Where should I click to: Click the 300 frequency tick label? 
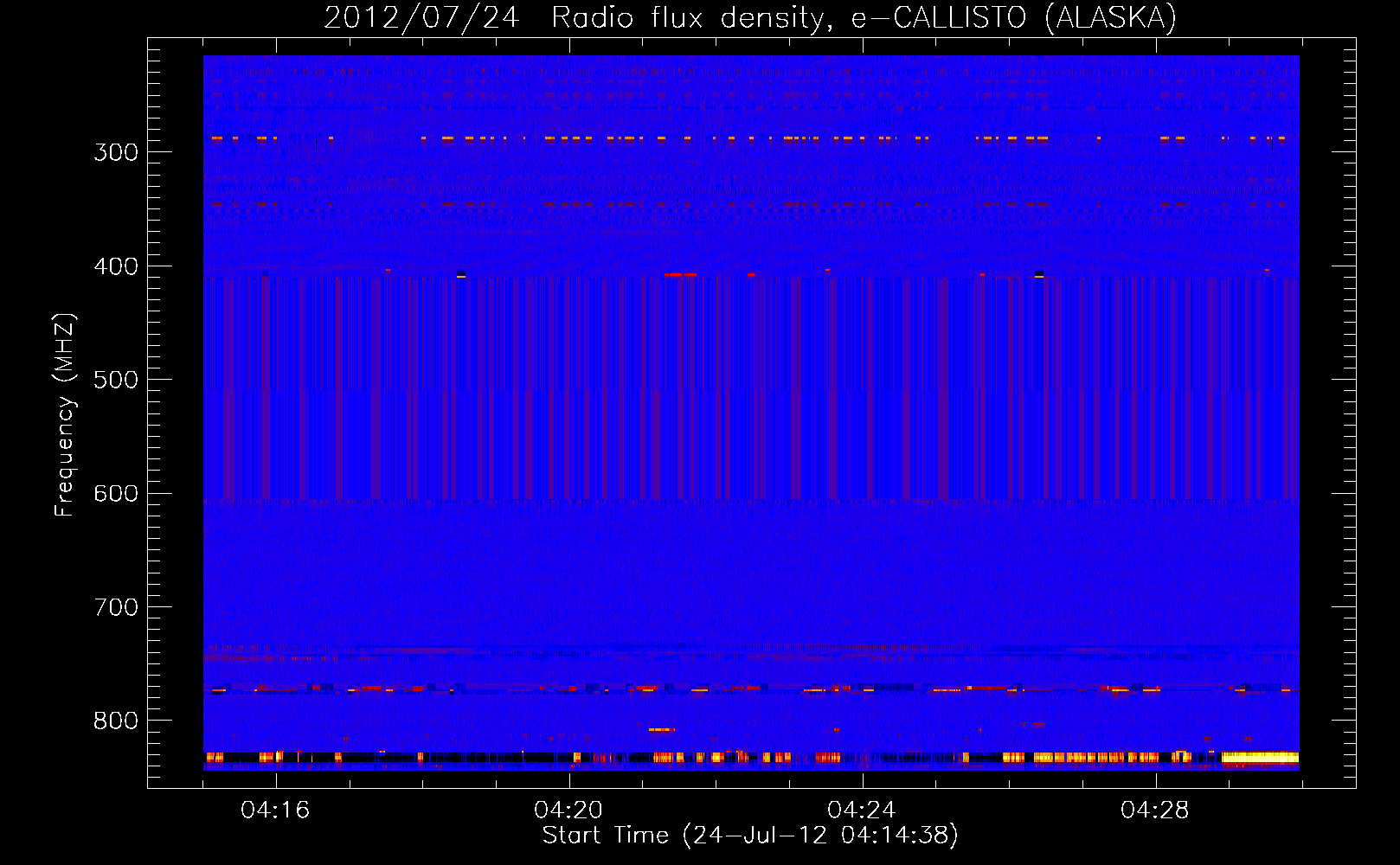coord(116,152)
